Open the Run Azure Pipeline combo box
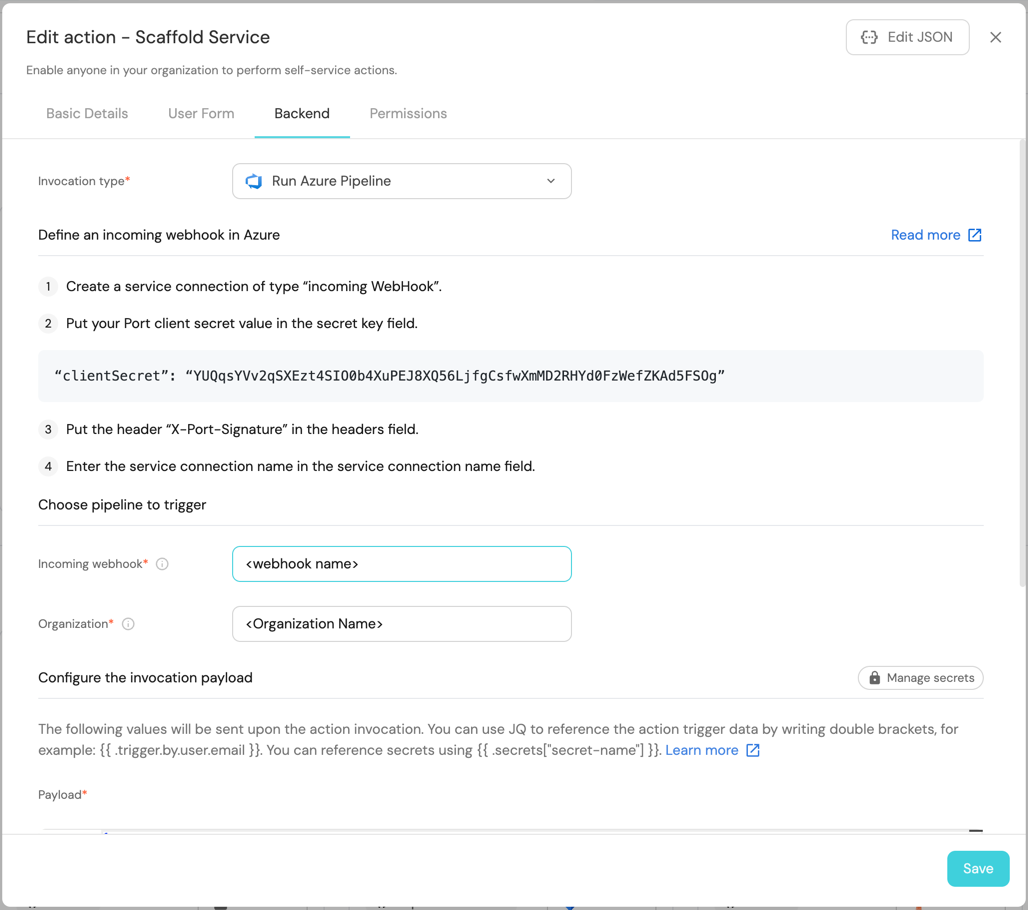The image size is (1028, 910). (x=401, y=181)
